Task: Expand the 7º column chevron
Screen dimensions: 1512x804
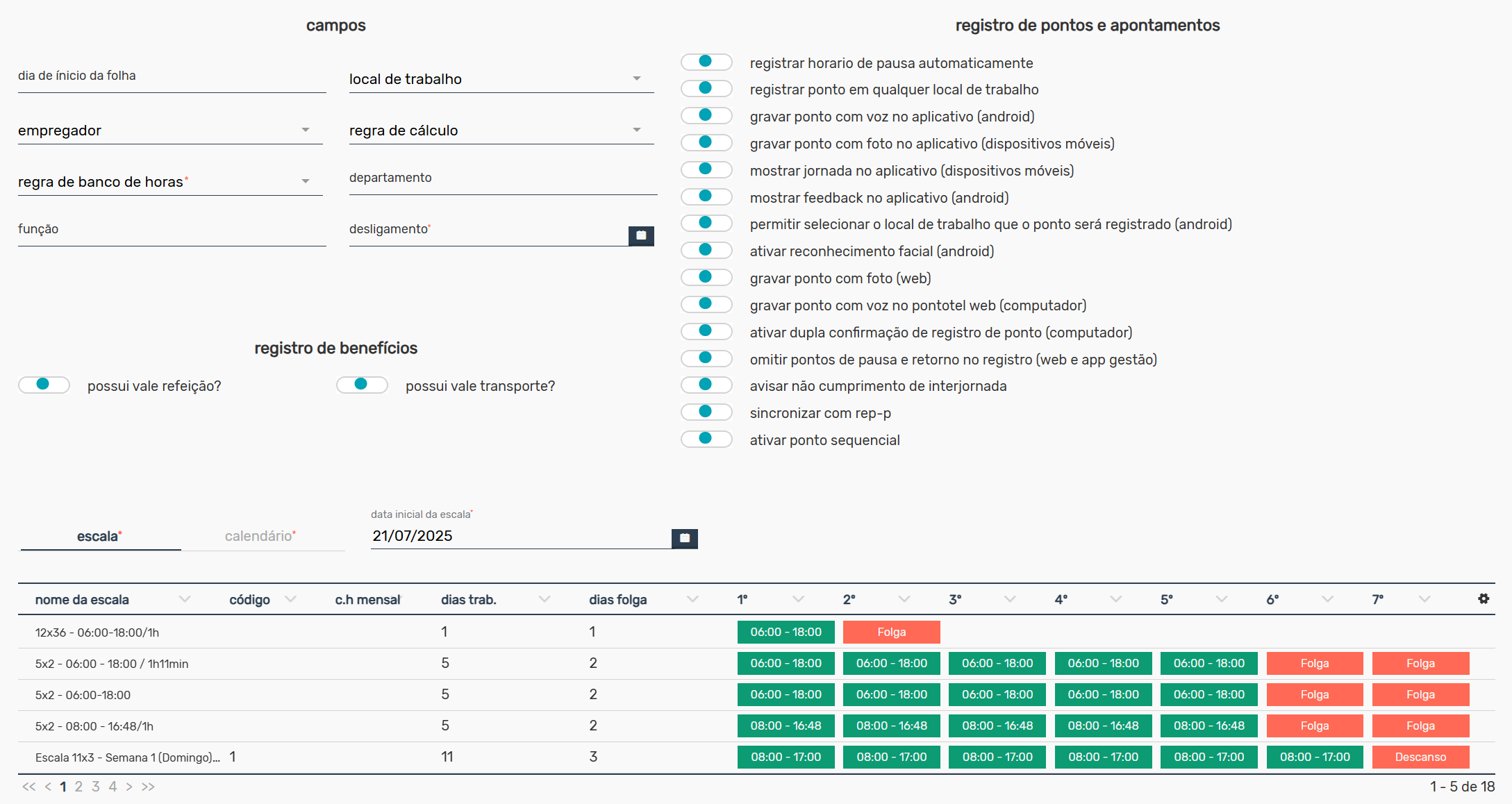Action: tap(1424, 599)
